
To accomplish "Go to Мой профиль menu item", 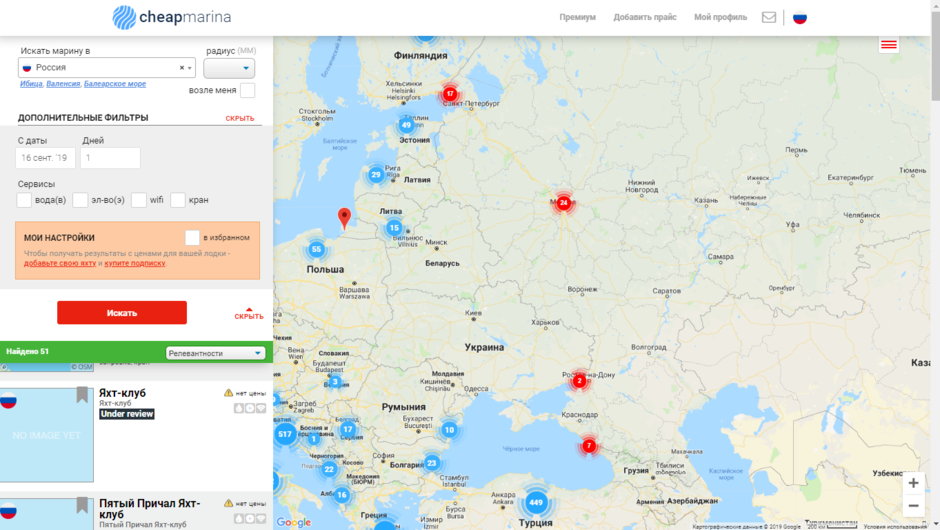I will click(720, 17).
